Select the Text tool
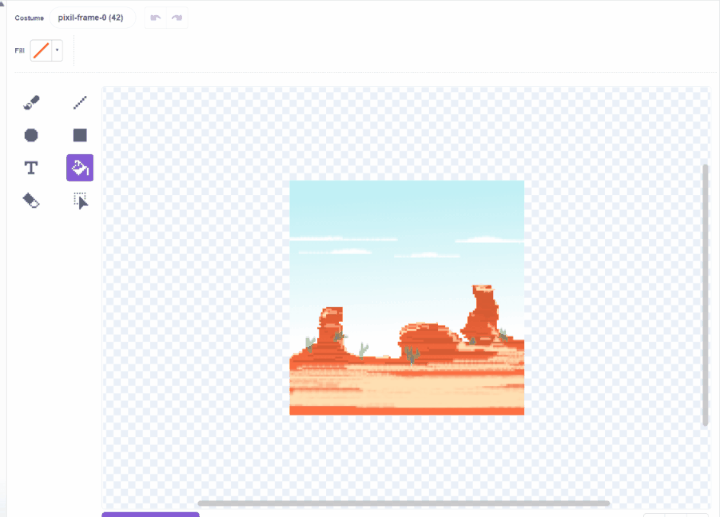 click(31, 168)
